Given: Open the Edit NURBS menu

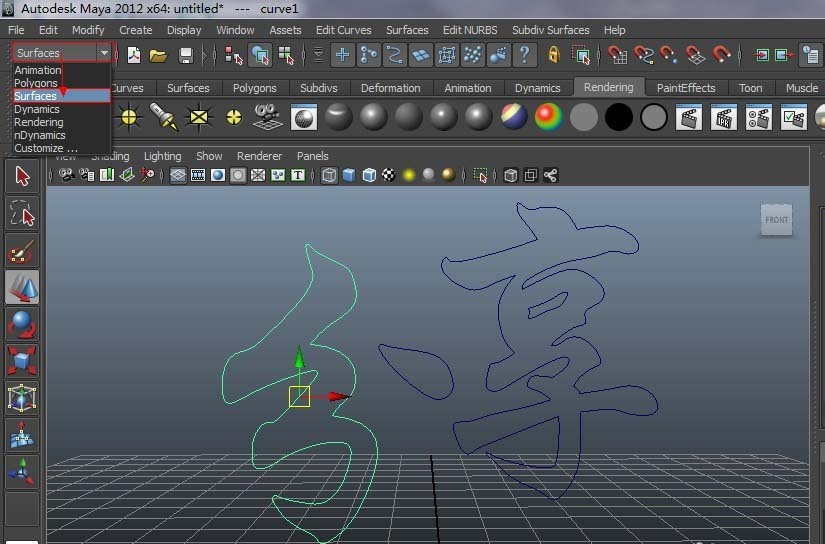Looking at the screenshot, I should 469,30.
